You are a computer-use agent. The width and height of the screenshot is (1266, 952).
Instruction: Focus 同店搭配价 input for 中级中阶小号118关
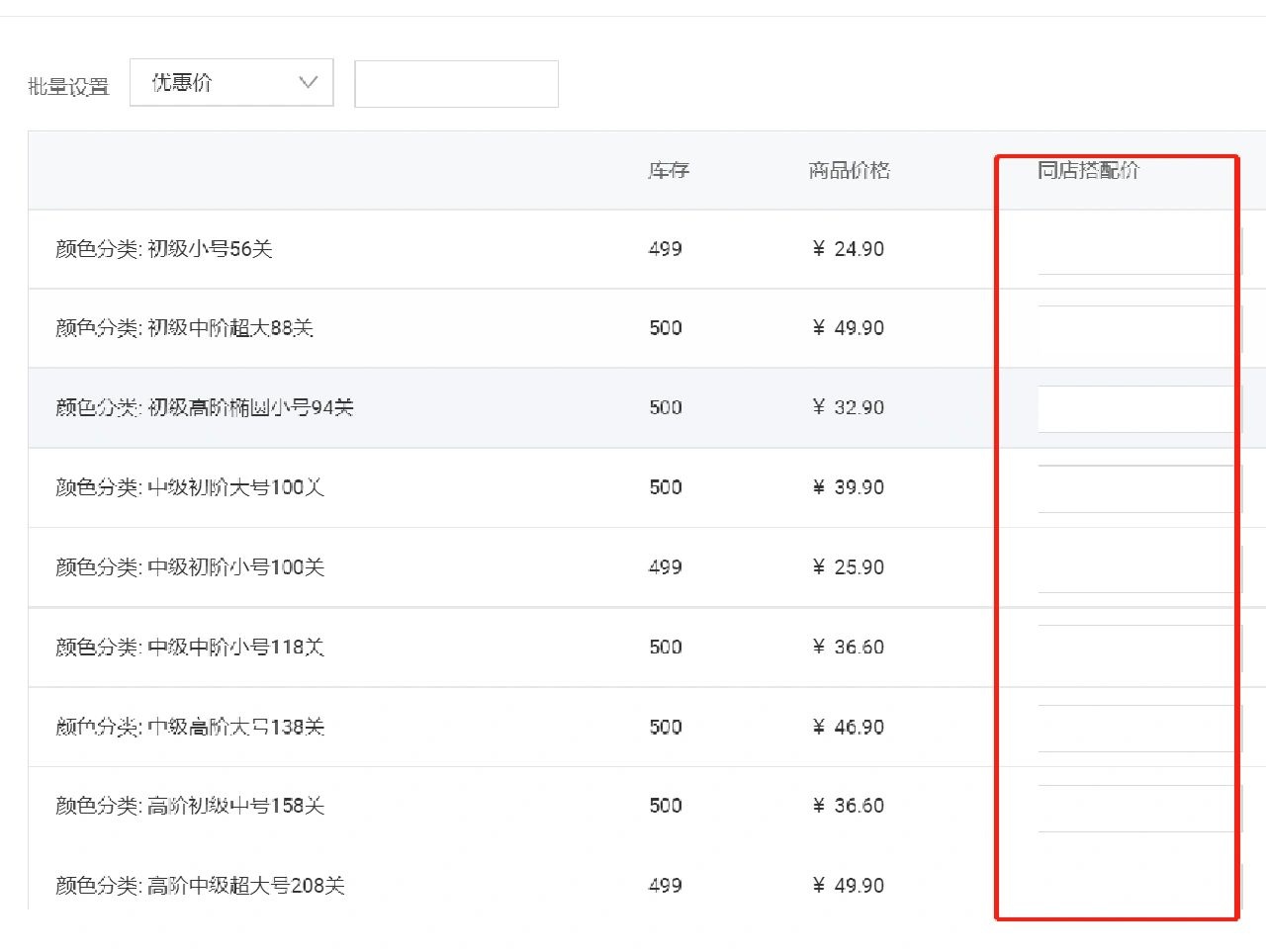click(1139, 649)
